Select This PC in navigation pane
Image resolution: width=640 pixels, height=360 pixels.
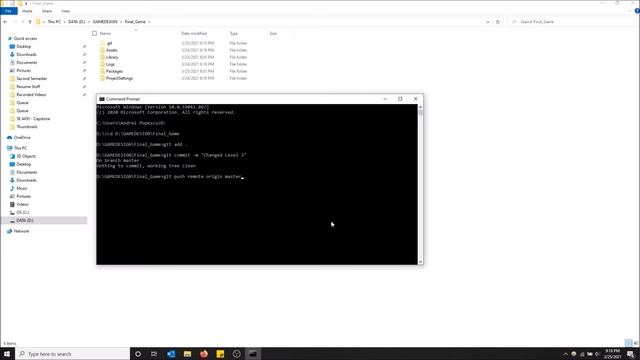click(x=20, y=148)
